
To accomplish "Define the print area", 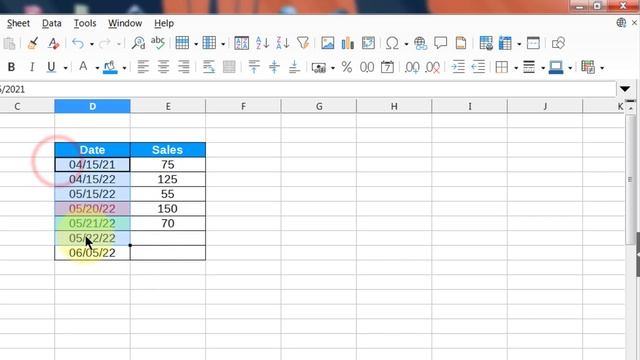I will coord(485,43).
